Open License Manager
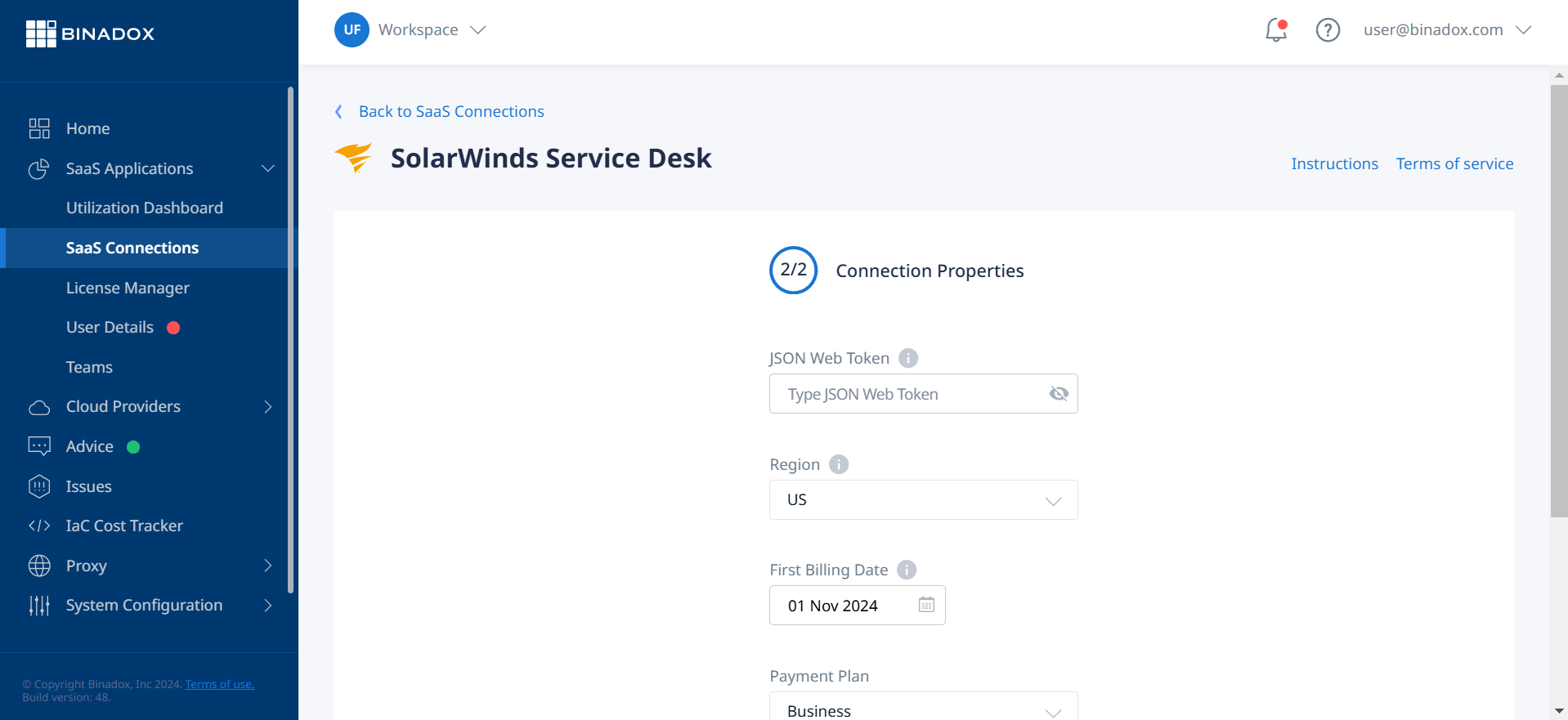Viewport: 1568px width, 720px height. pyautogui.click(x=128, y=288)
